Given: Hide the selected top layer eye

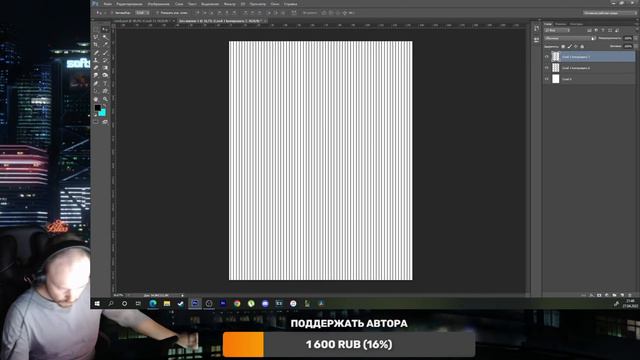Looking at the screenshot, I should point(547,57).
